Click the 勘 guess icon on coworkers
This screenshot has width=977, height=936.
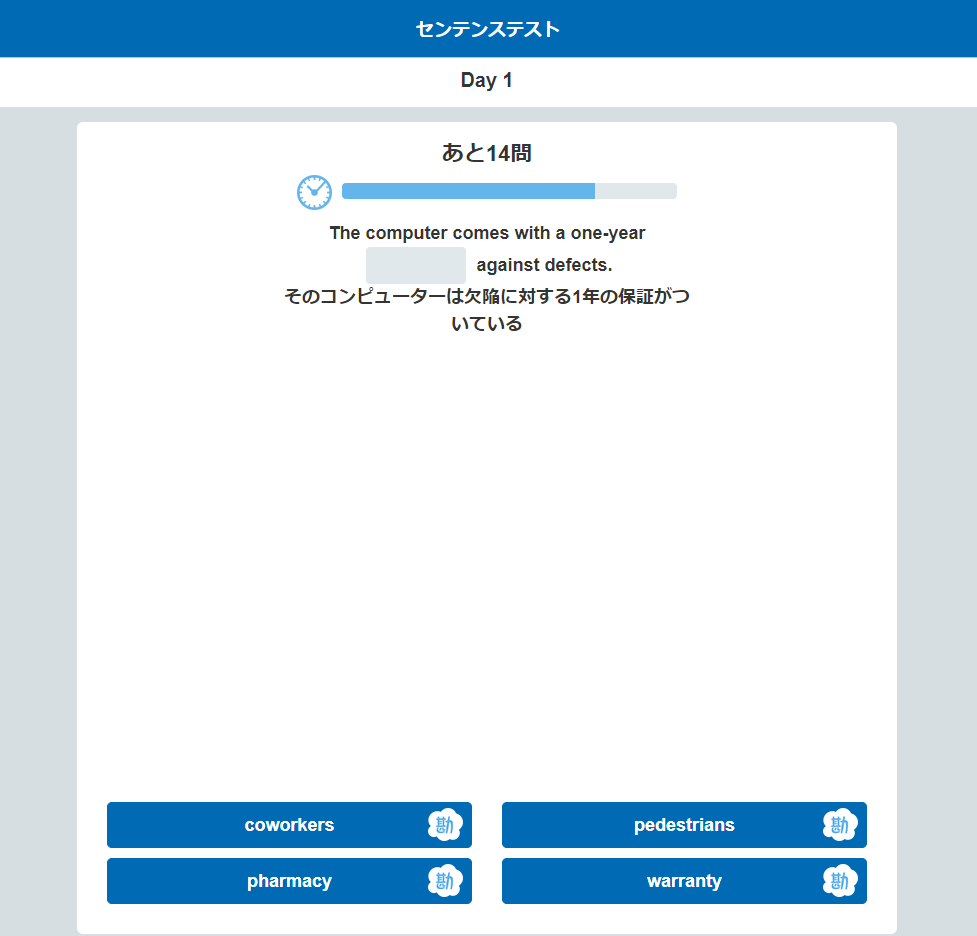445,825
